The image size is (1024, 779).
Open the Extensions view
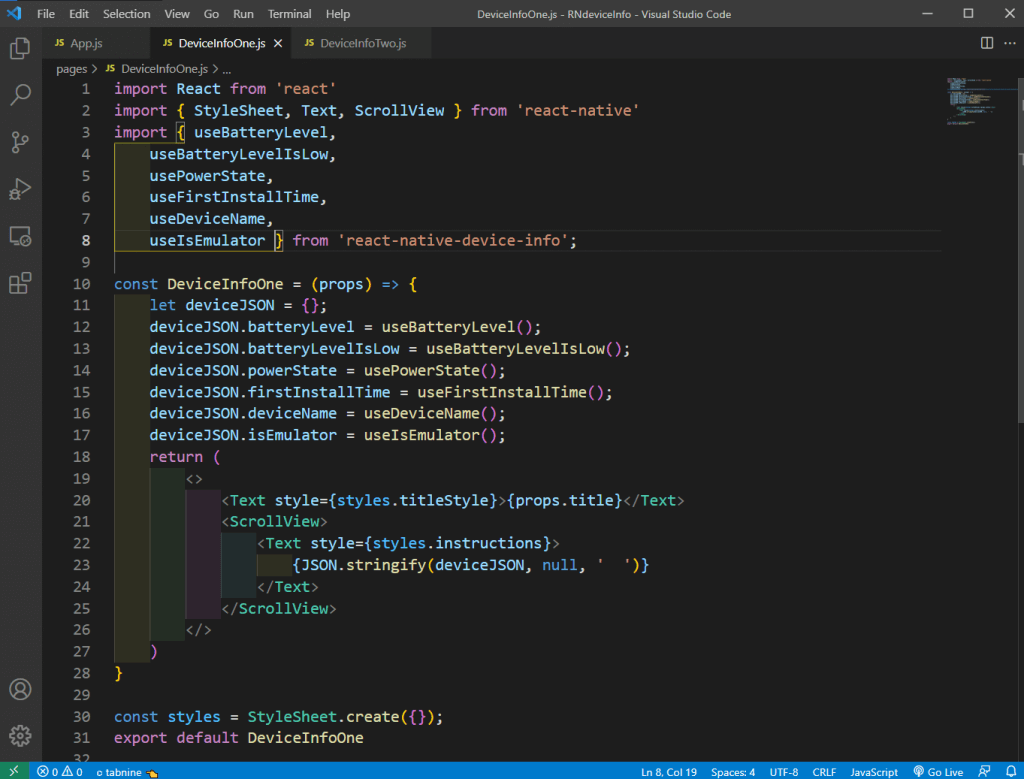pos(19,284)
